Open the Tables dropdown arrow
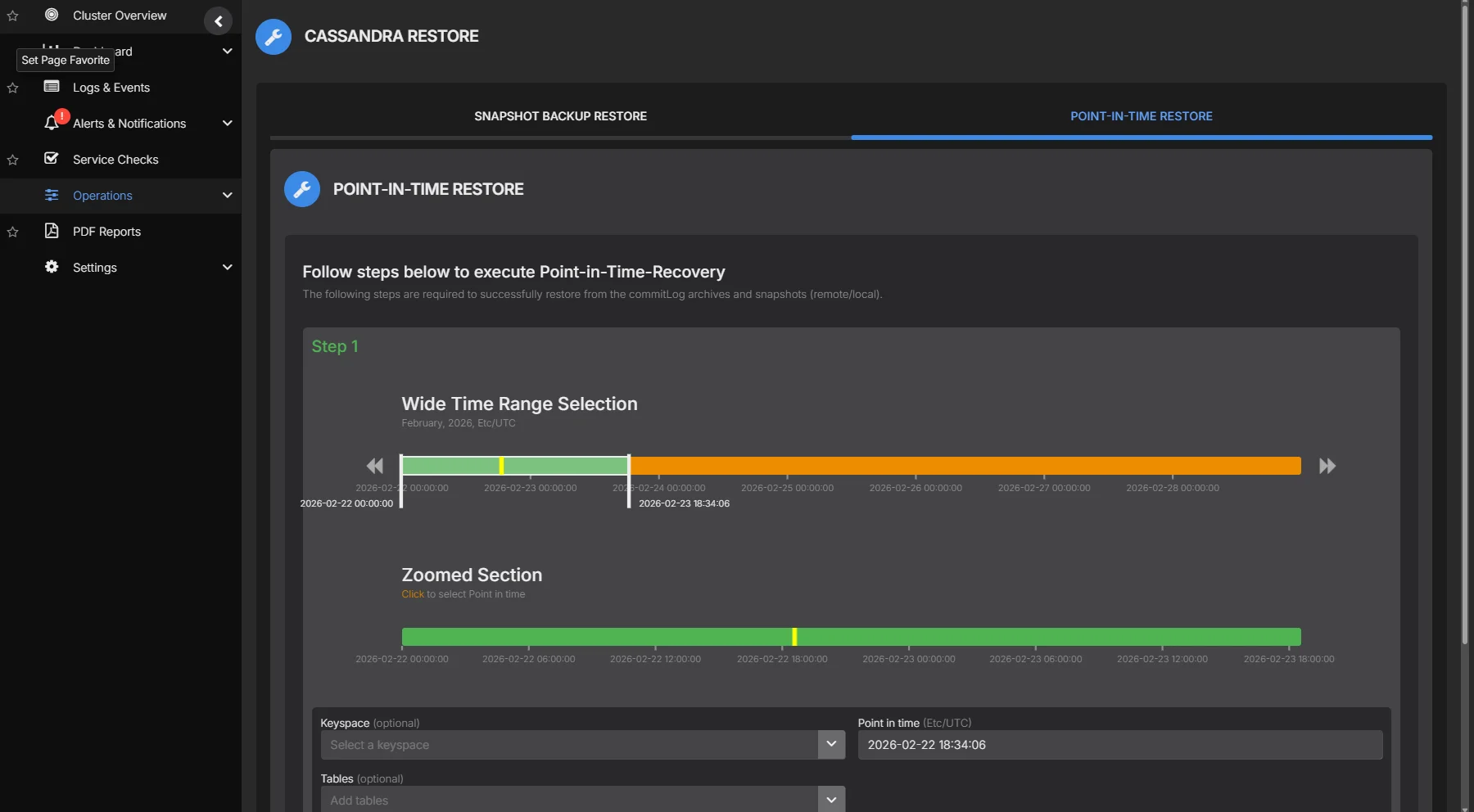Screen dimensions: 1474x812 pos(830,799)
